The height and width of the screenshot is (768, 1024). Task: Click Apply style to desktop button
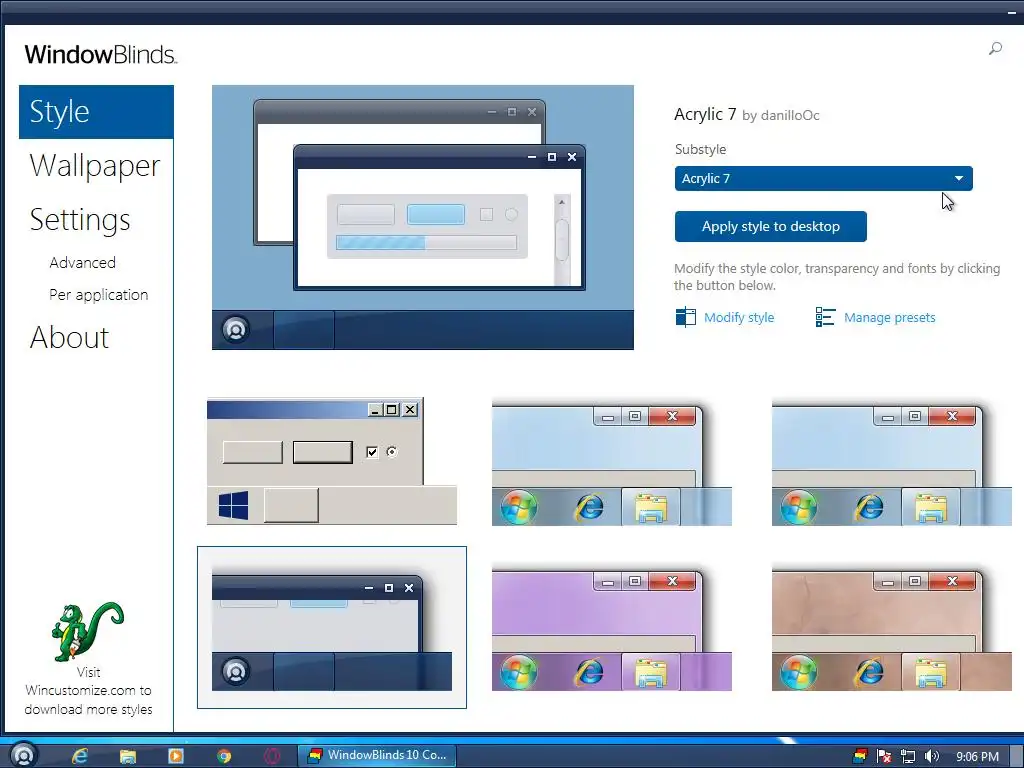pyautogui.click(x=771, y=227)
